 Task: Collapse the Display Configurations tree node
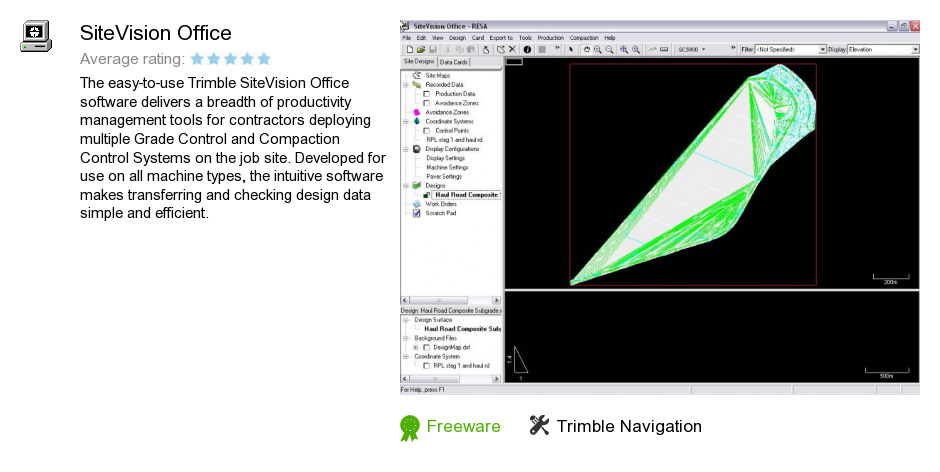point(406,149)
